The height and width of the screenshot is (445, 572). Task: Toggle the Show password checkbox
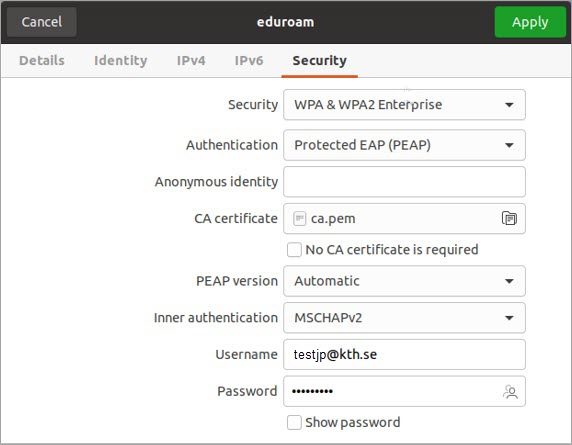click(294, 422)
